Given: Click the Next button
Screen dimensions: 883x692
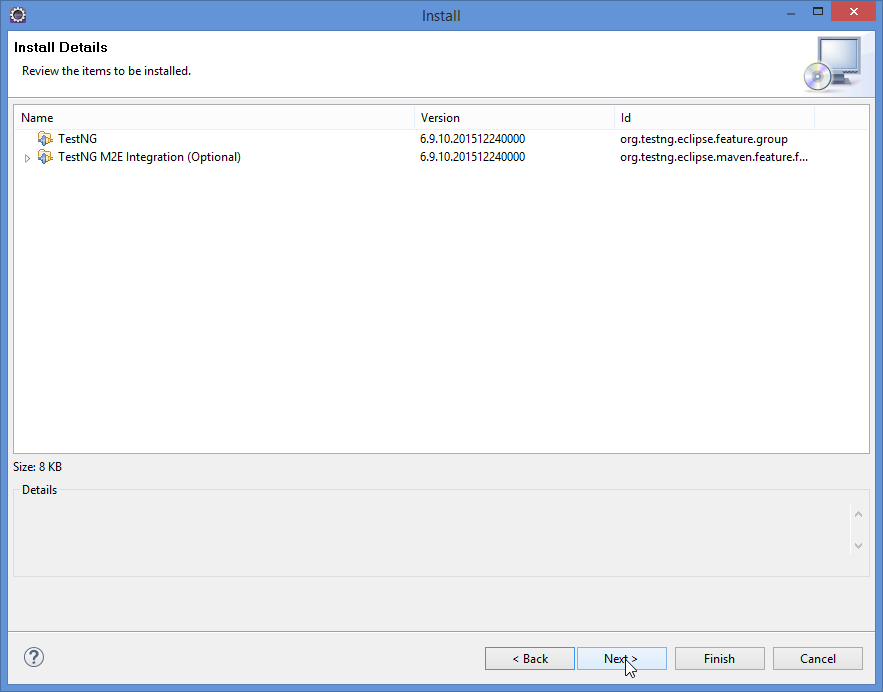Looking at the screenshot, I should [x=622, y=659].
